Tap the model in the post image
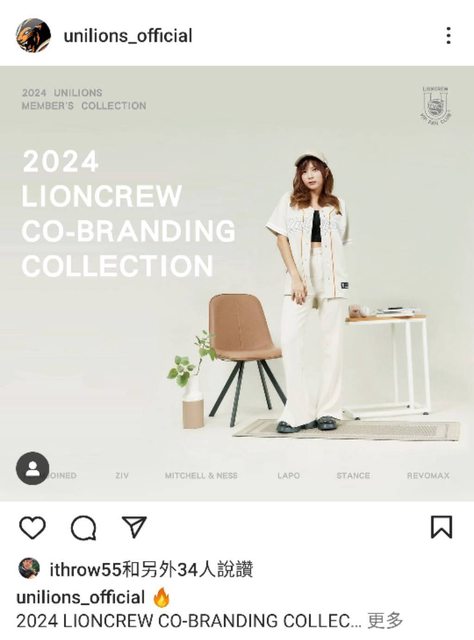This screenshot has height=640, width=474. [311, 292]
